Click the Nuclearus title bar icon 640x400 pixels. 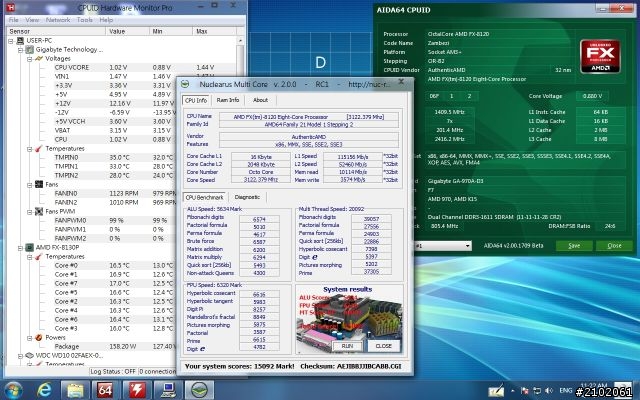pyautogui.click(x=185, y=84)
